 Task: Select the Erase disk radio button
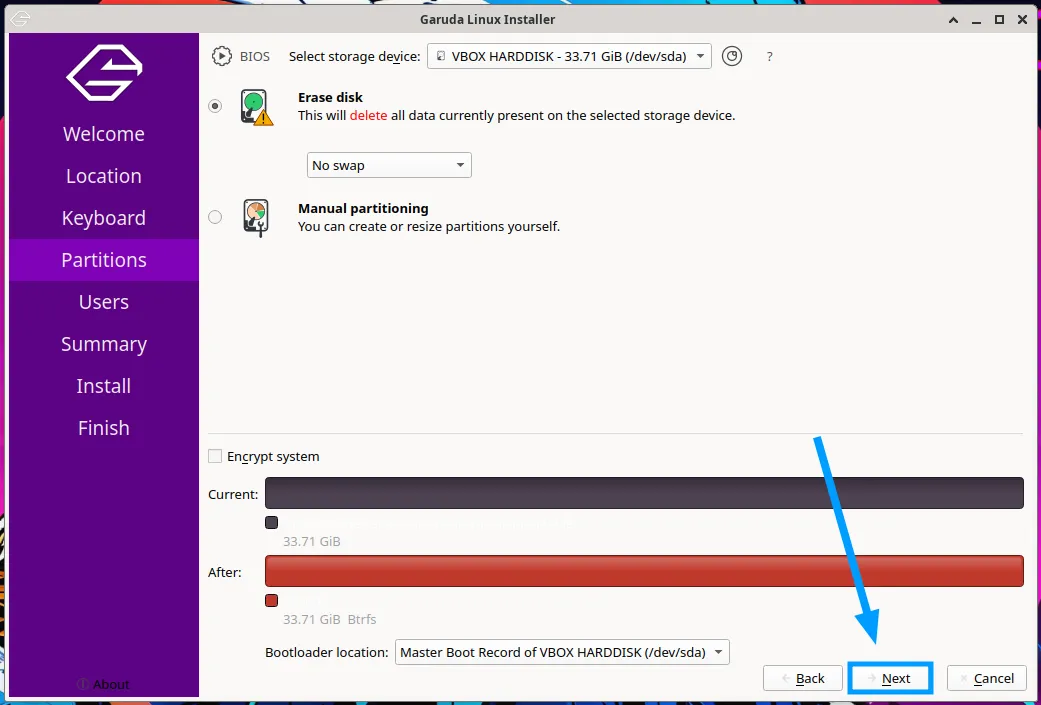click(215, 106)
